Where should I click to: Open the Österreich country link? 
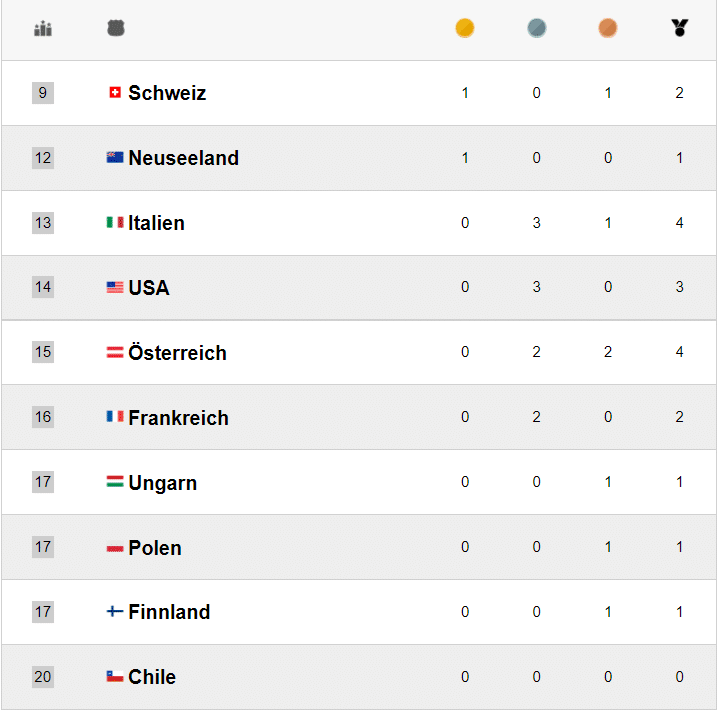point(177,353)
